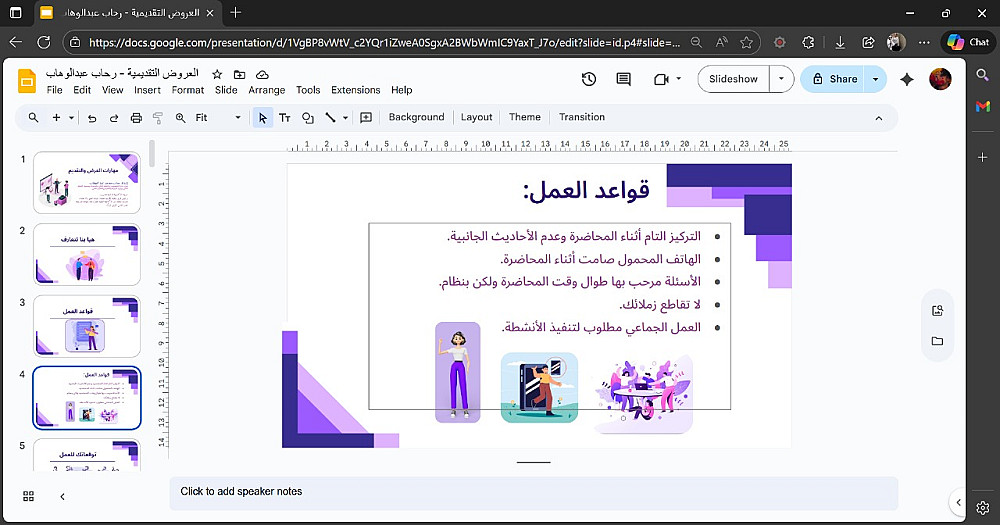Click the folder icon in right side panel
Viewport: 1000px width, 525px height.
point(937,341)
